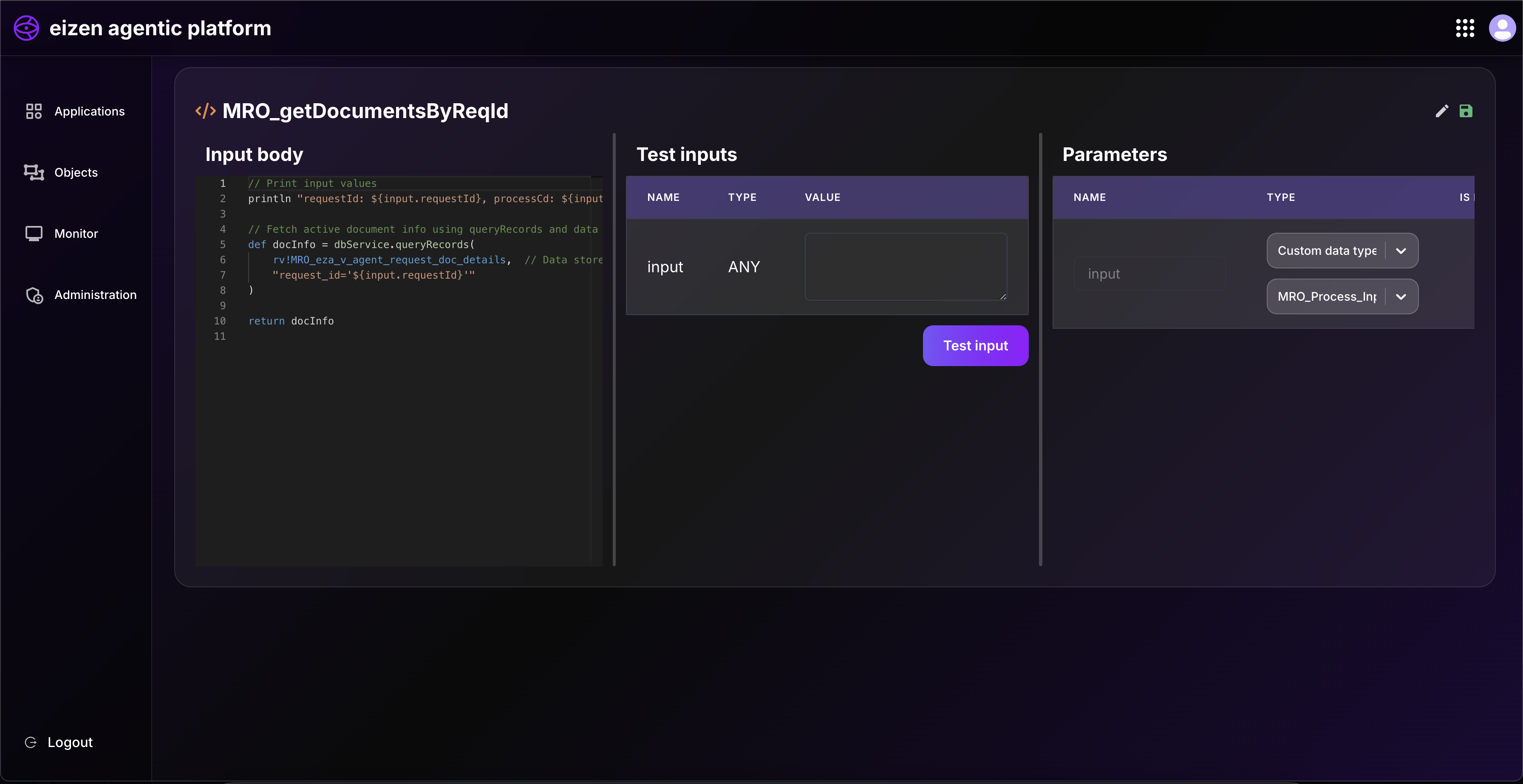Click the pencil edit icon
Viewport: 1523px width, 784px height.
pos(1441,111)
